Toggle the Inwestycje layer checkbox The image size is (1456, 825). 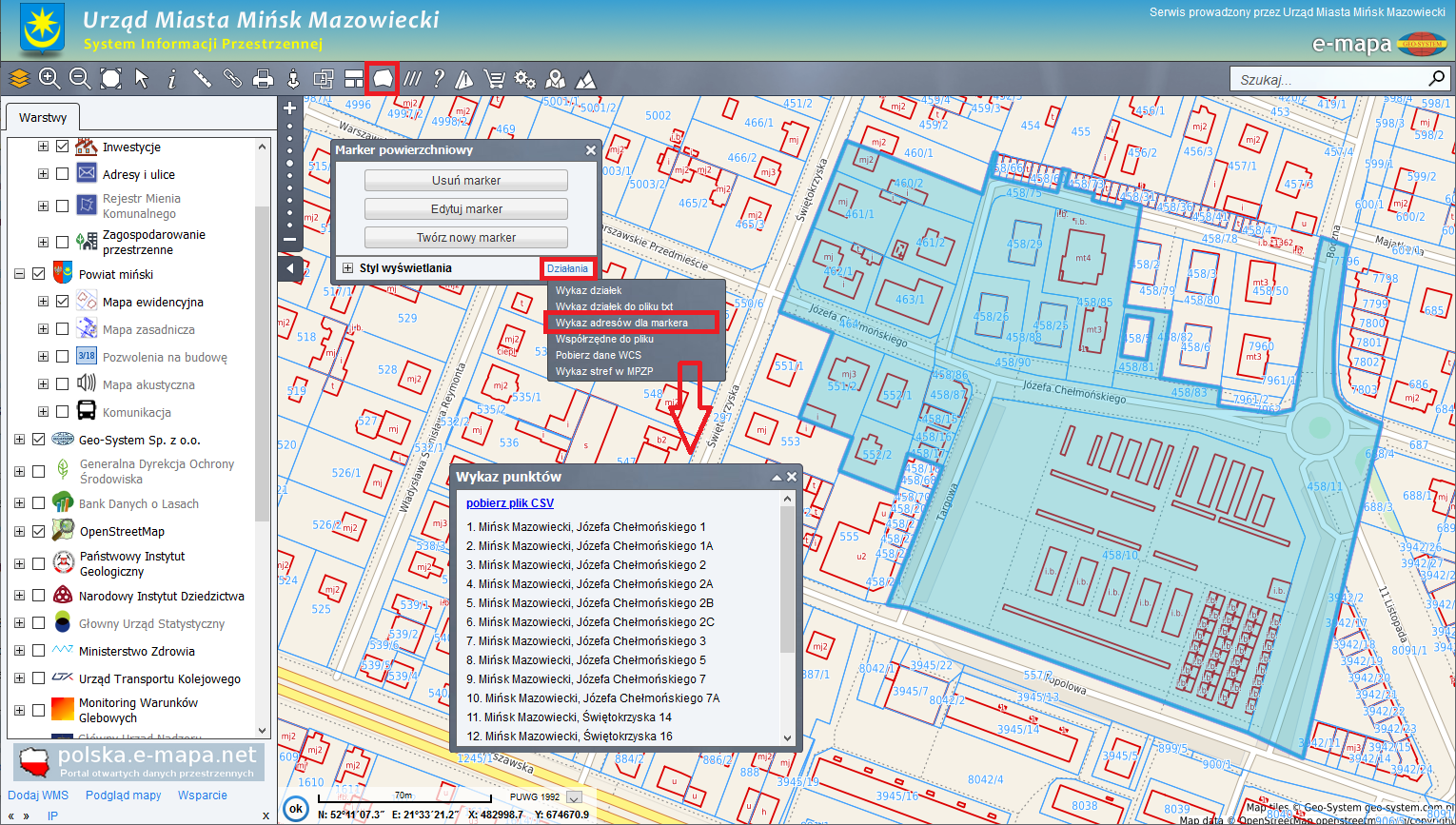click(x=63, y=147)
